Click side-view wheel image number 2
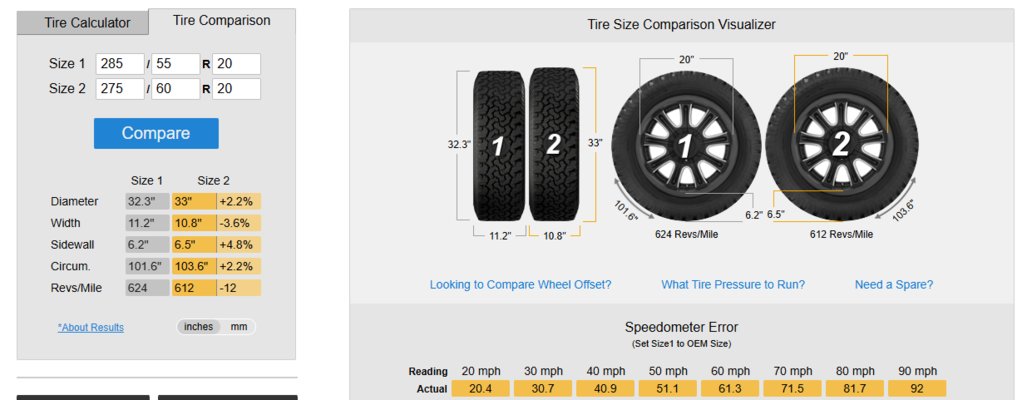Image resolution: width=1022 pixels, height=400 pixels. coord(841,145)
